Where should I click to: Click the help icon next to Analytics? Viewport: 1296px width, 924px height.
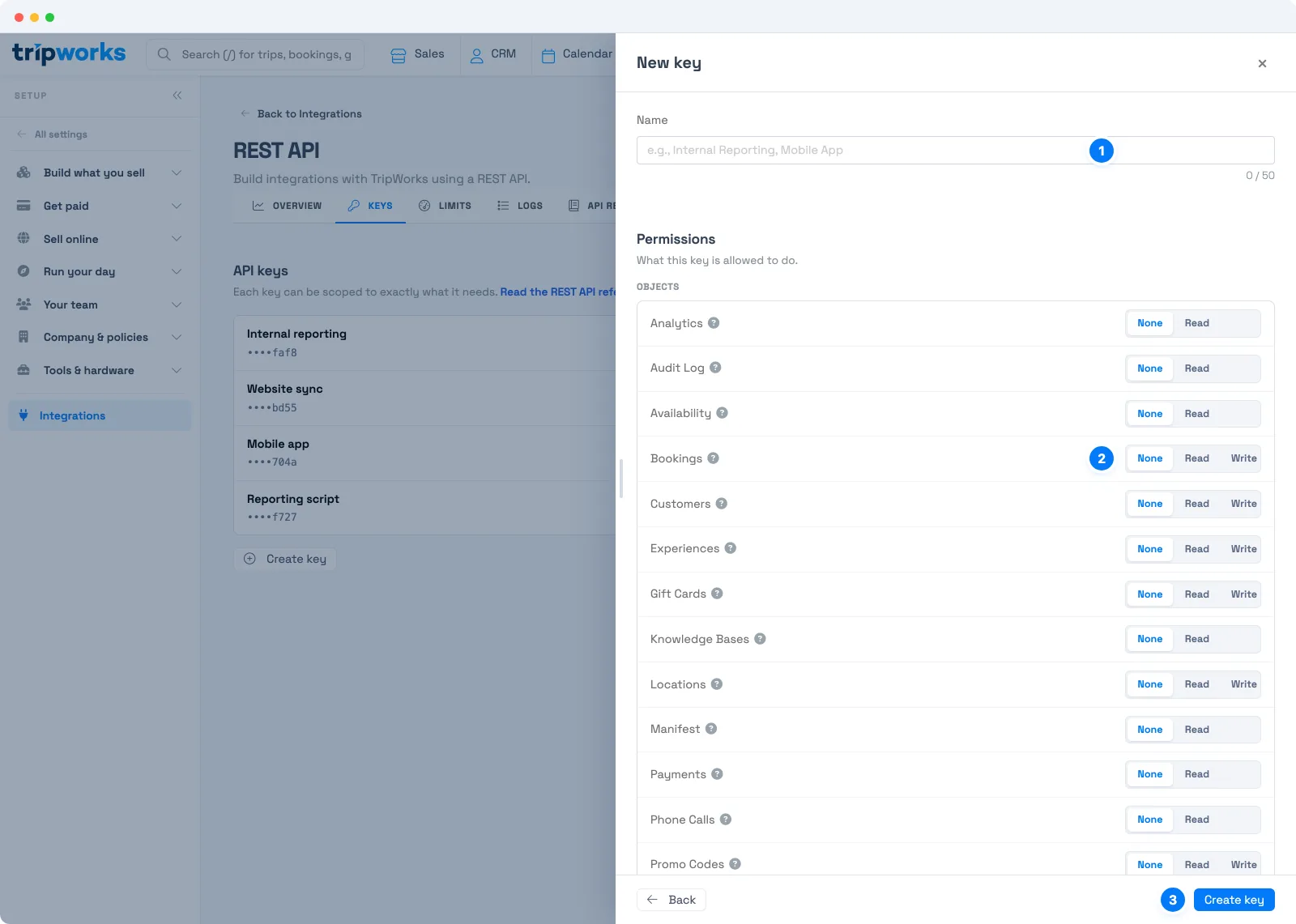click(714, 323)
